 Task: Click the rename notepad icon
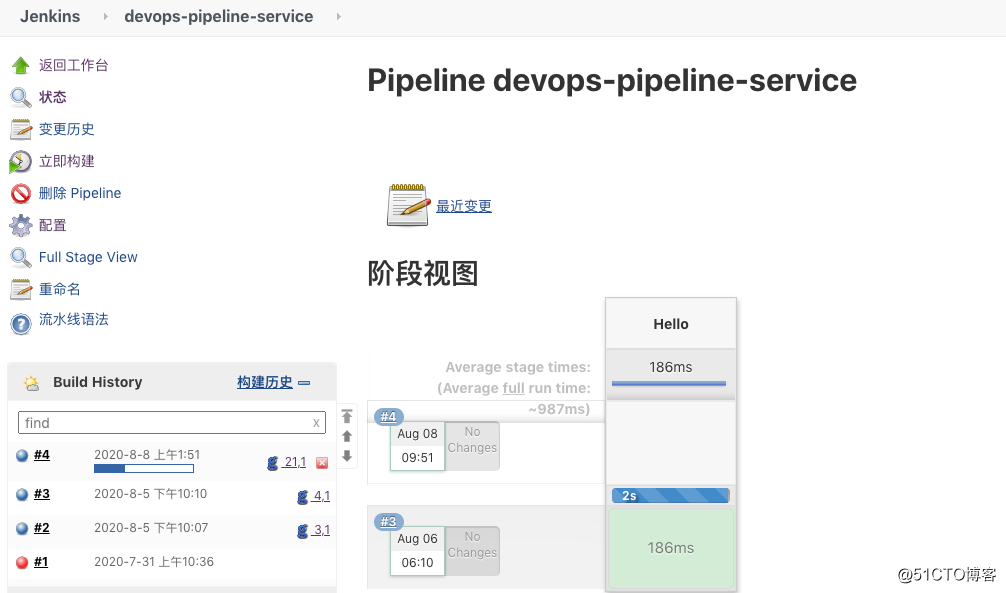pos(21,289)
